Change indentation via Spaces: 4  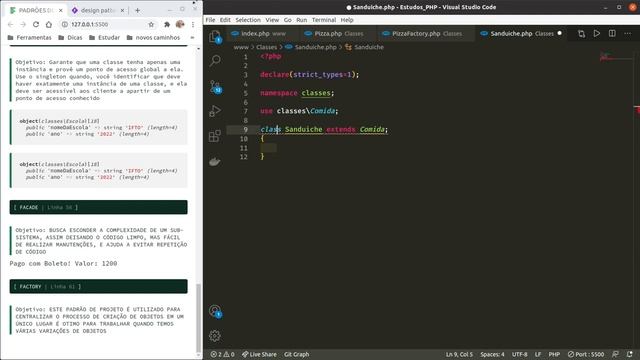point(492,354)
